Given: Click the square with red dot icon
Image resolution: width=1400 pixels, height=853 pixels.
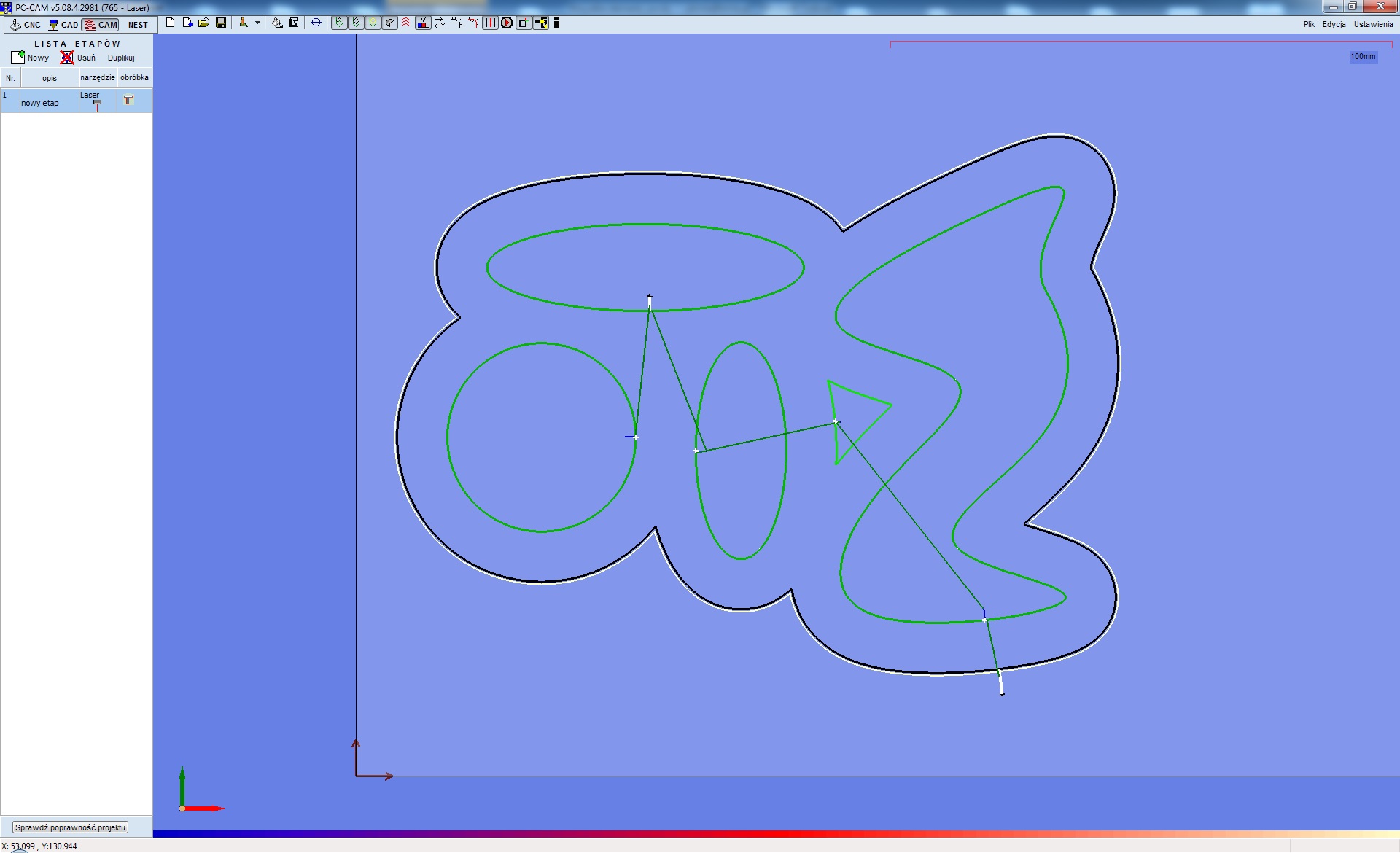Looking at the screenshot, I should pos(524,23).
